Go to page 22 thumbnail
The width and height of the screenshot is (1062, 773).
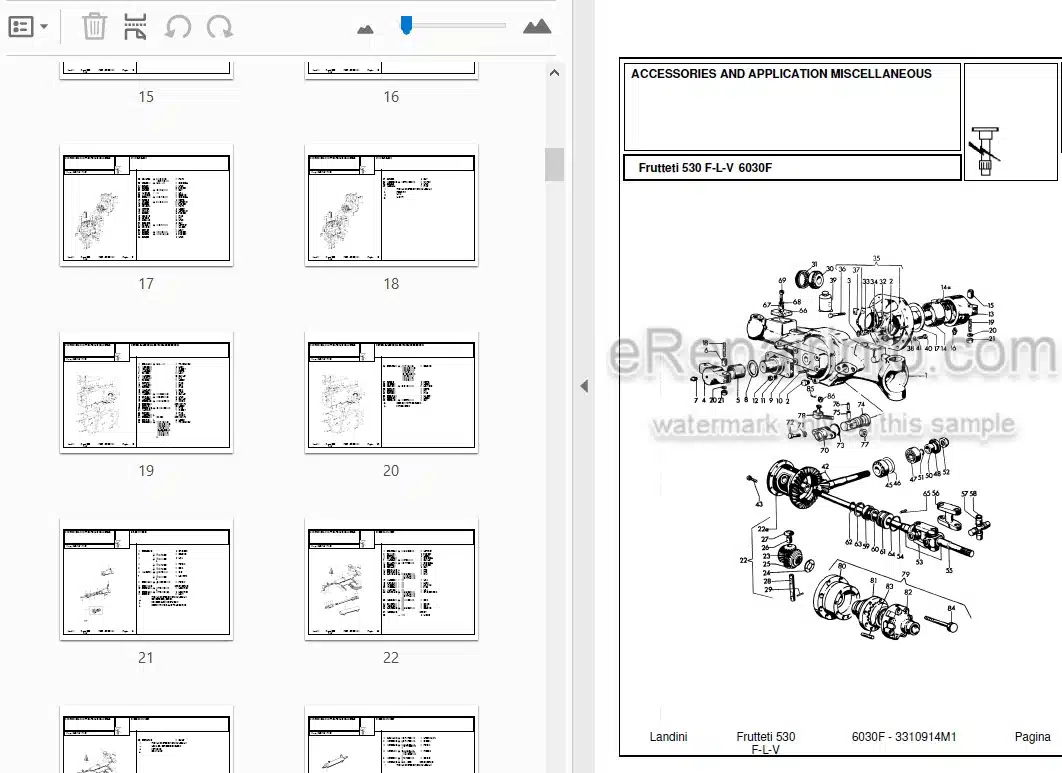coord(391,579)
